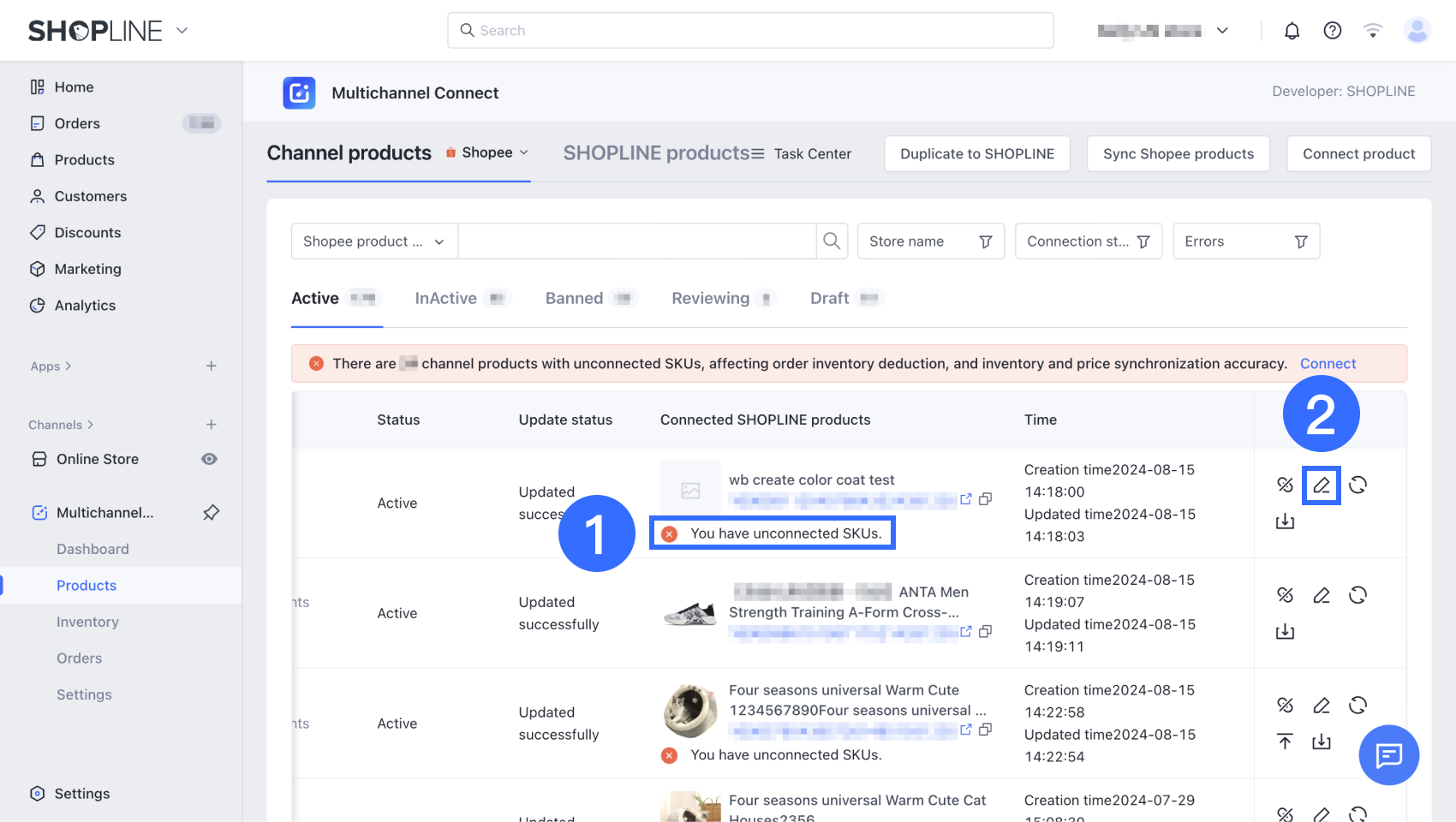Click the disconnect icon in first product row

(x=1285, y=485)
